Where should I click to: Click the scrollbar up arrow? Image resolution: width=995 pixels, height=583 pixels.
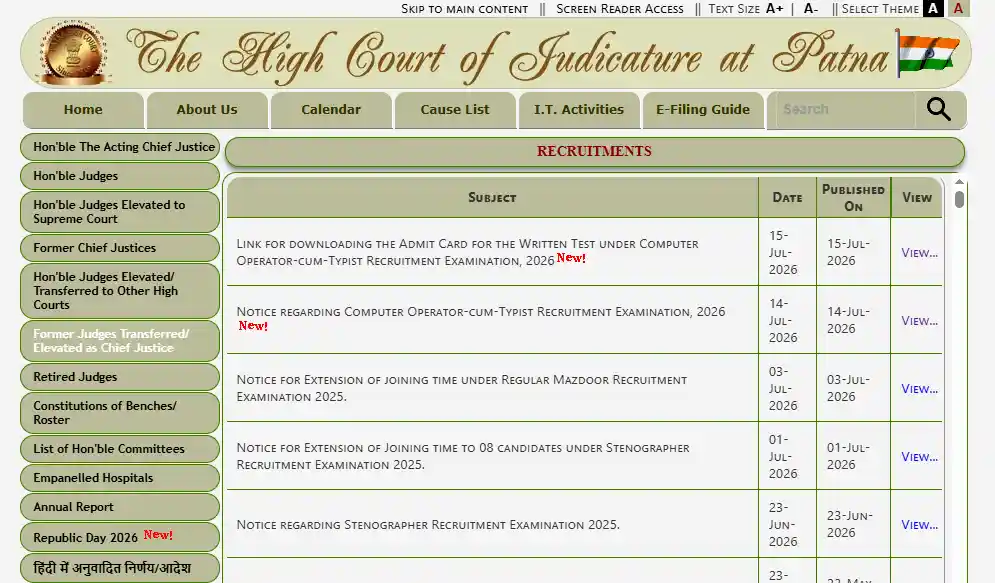coord(959,182)
